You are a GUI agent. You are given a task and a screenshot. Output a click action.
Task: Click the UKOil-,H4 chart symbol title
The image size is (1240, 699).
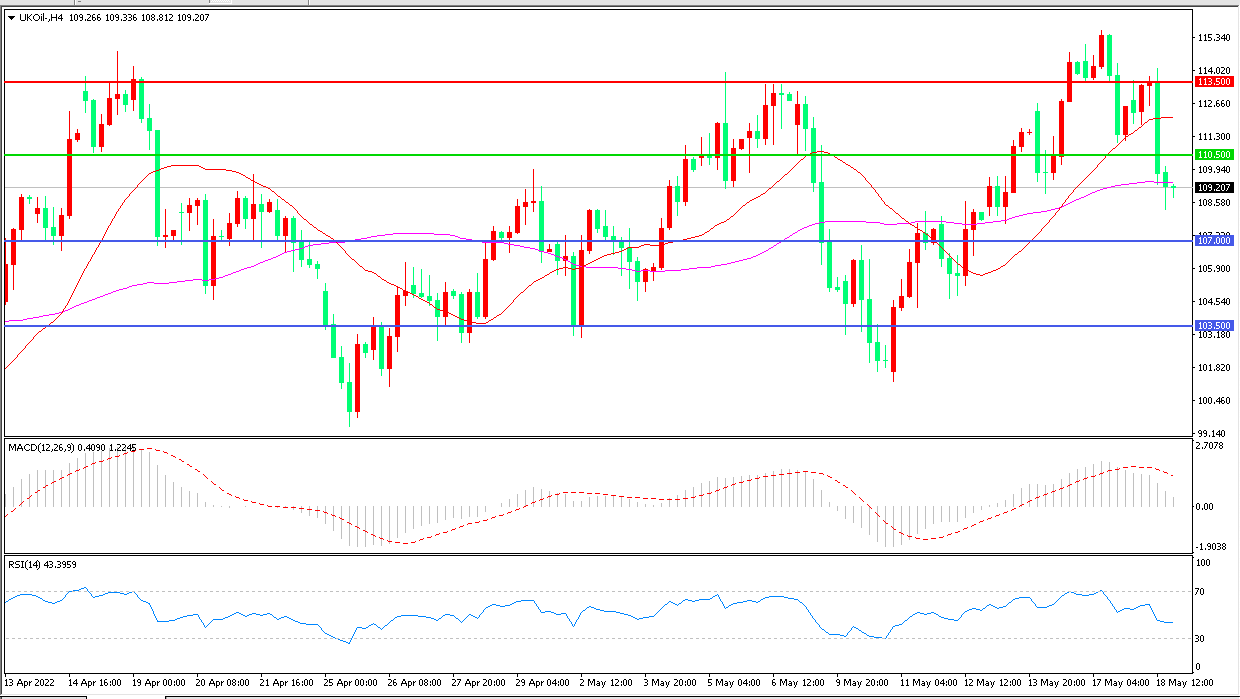click(x=42, y=18)
